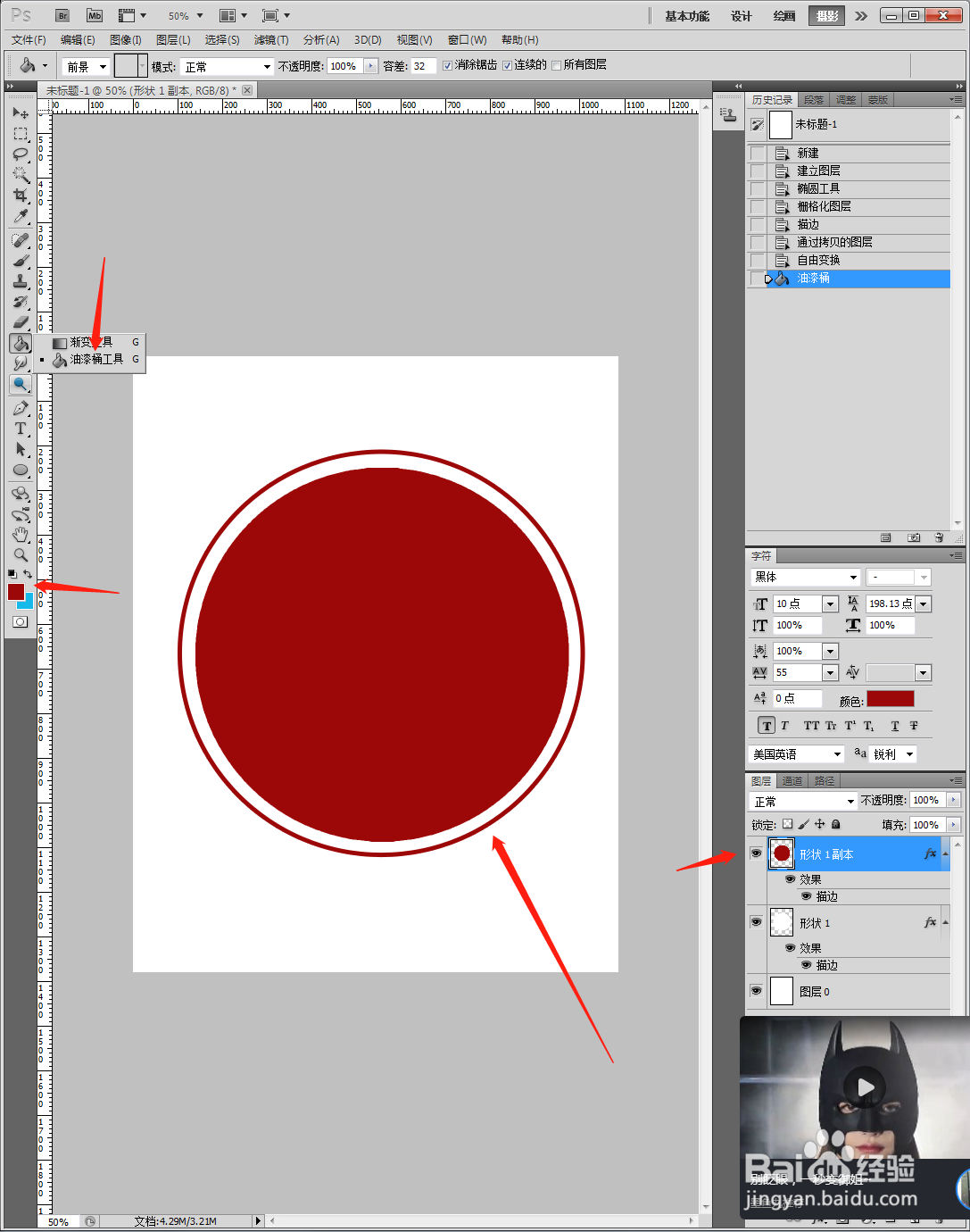Select the History Brush tool
The image size is (970, 1232).
(x=20, y=302)
